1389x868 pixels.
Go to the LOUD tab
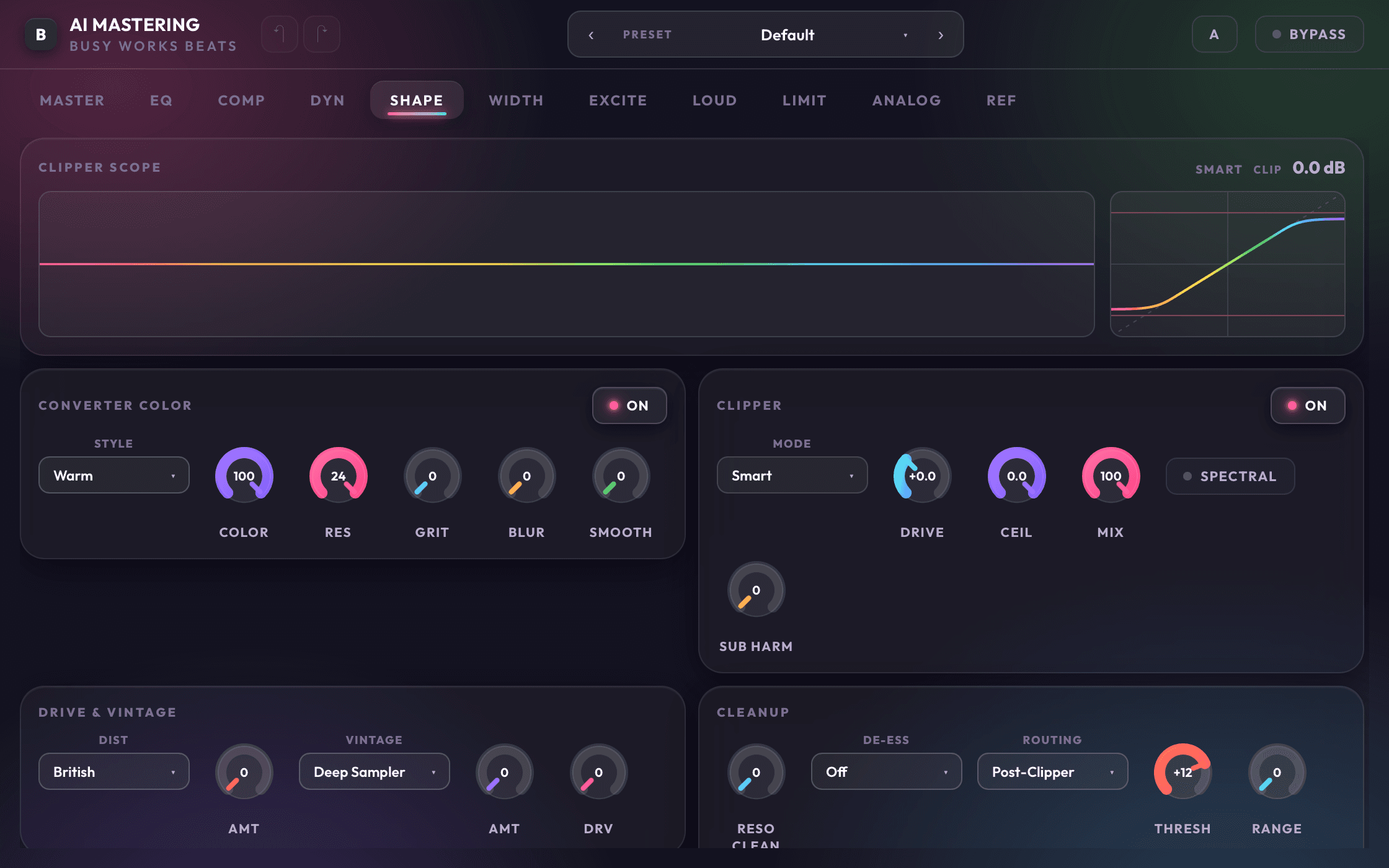click(715, 100)
